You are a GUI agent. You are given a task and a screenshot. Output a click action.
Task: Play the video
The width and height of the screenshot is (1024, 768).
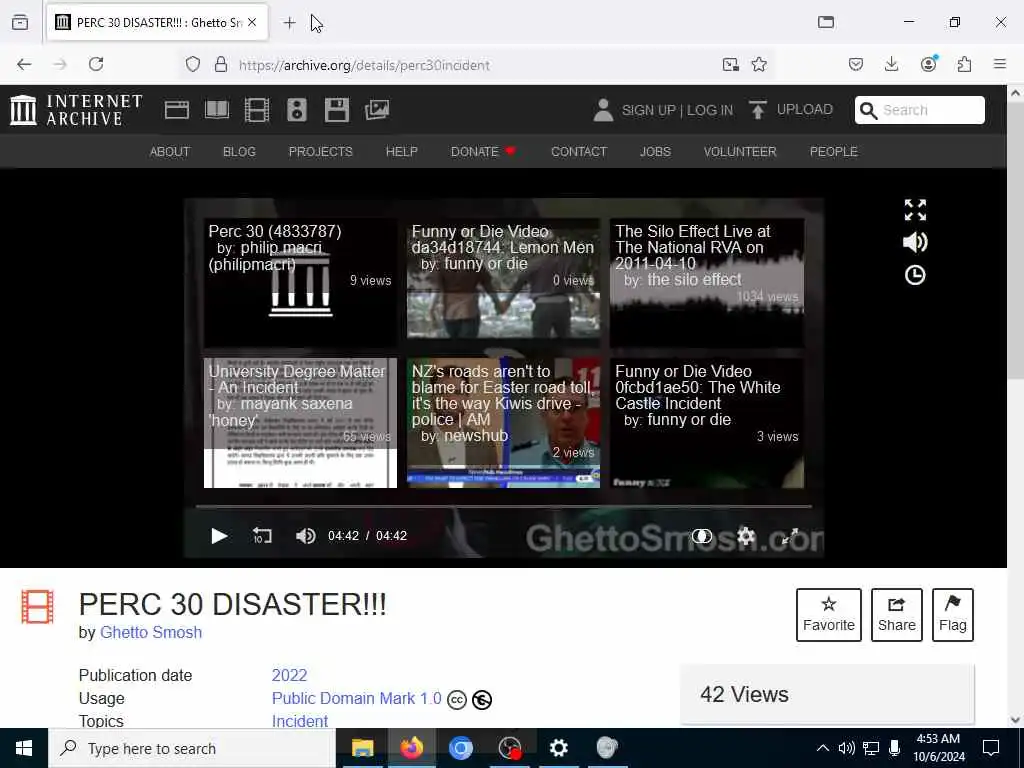[x=219, y=536]
